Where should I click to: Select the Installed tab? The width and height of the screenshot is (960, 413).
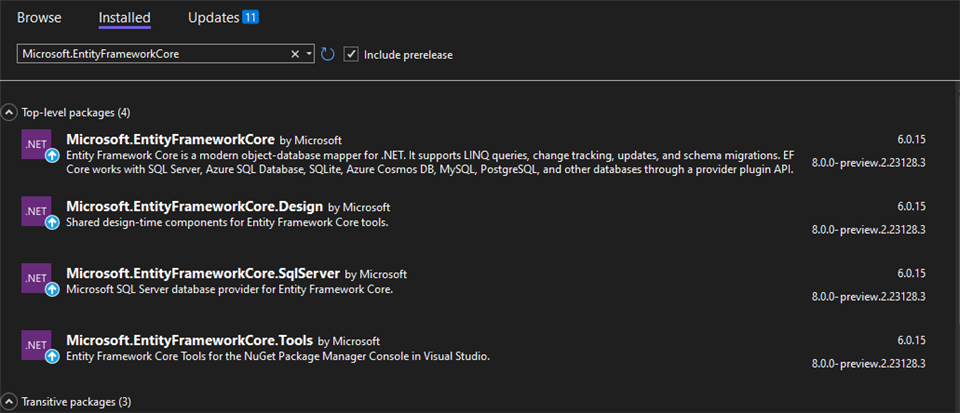tap(125, 18)
